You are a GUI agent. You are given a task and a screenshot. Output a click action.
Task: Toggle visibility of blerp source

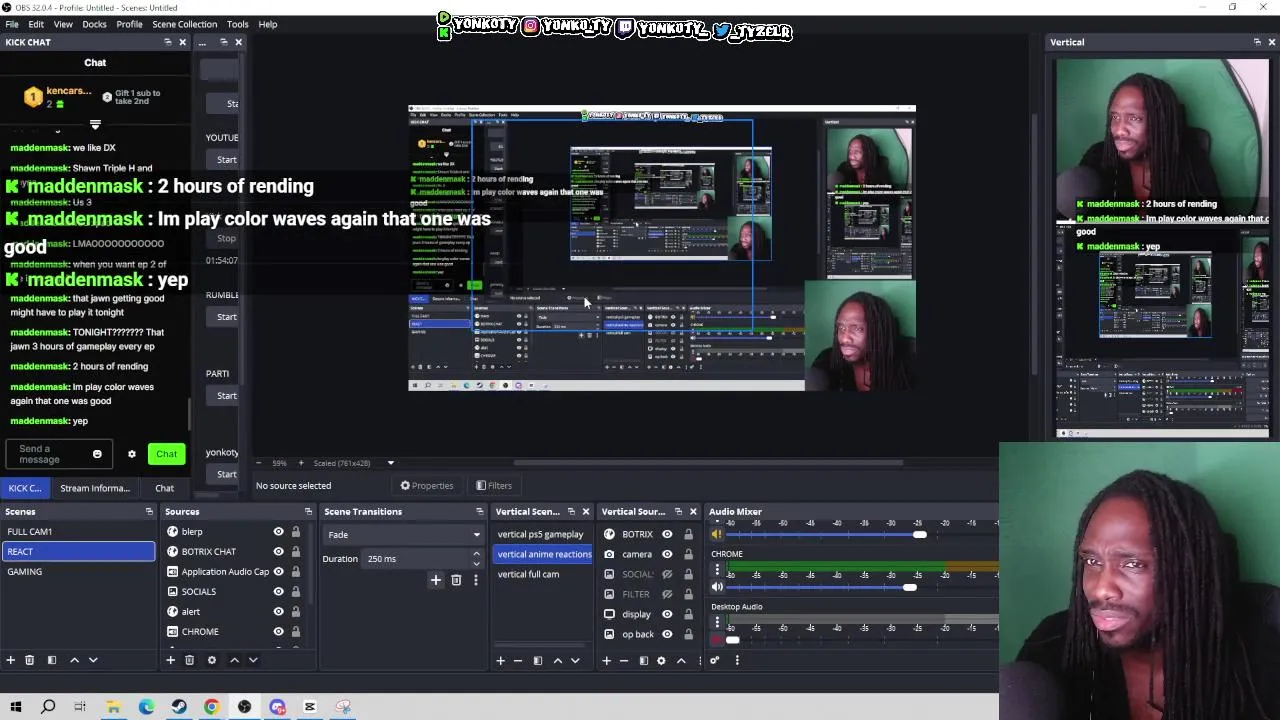point(278,532)
